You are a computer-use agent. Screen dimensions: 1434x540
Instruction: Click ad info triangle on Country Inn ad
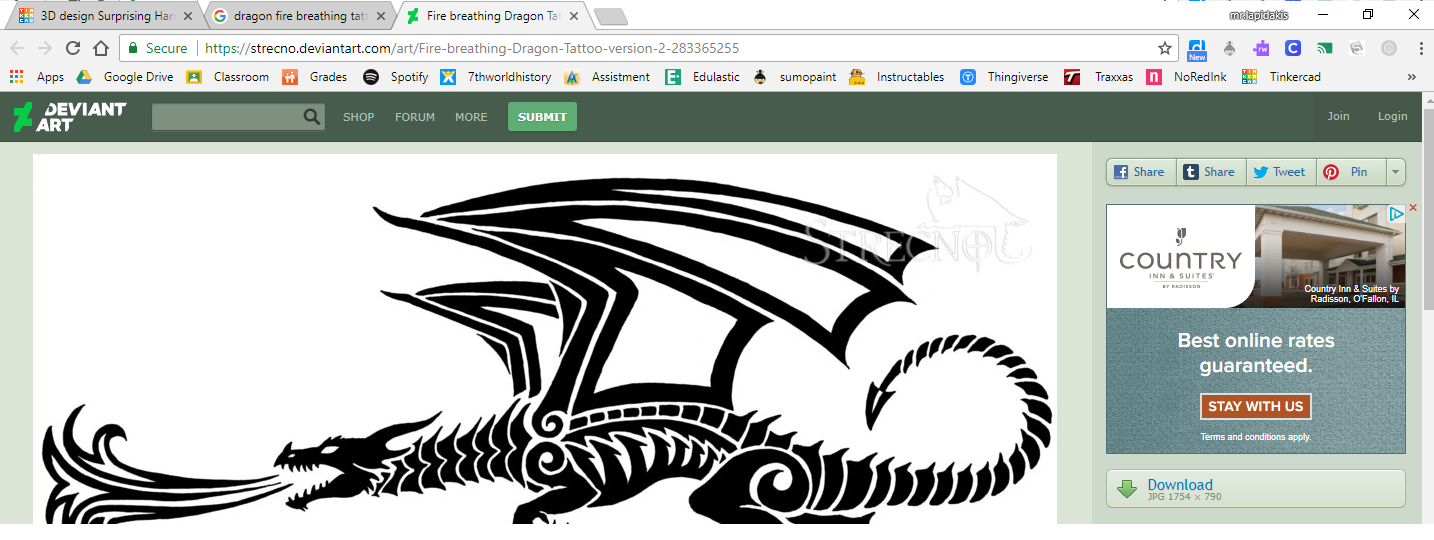[1397, 213]
